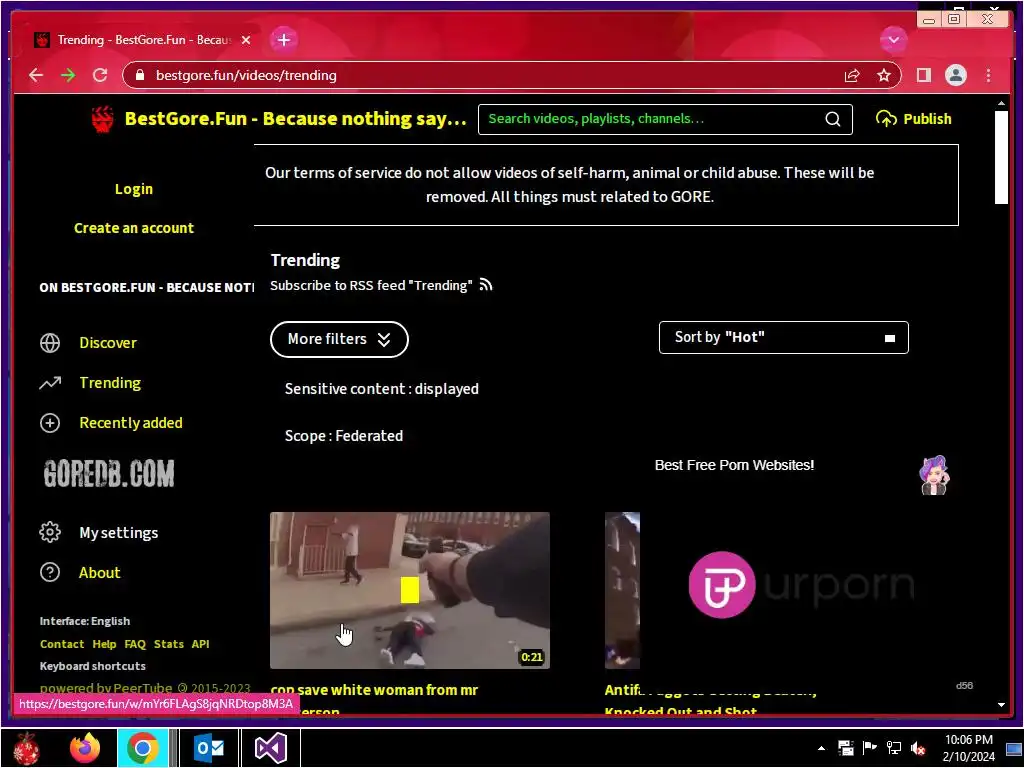
Task: Launch Firefox from the taskbar
Action: click(85, 748)
